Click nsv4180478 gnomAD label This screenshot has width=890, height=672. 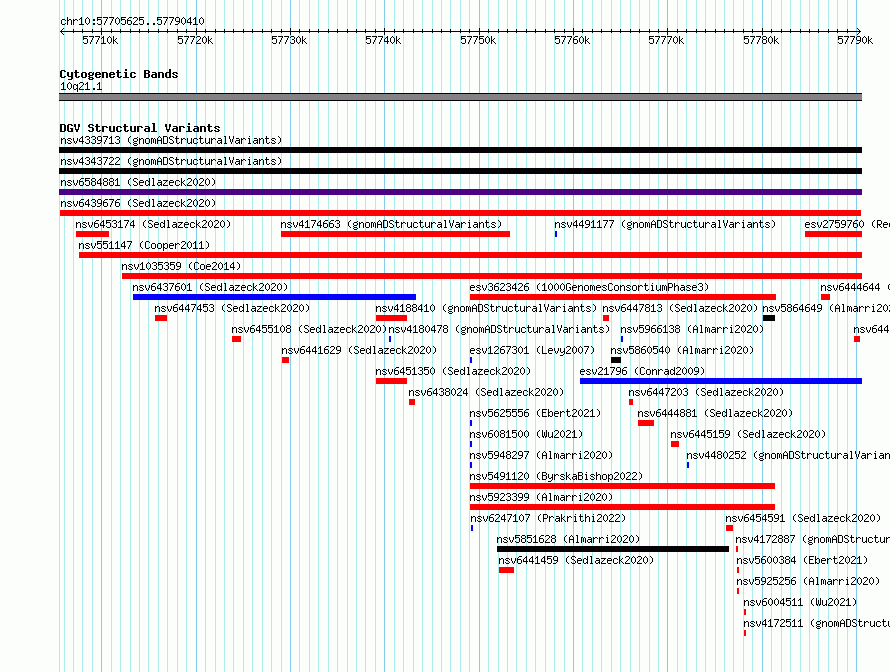(x=499, y=329)
